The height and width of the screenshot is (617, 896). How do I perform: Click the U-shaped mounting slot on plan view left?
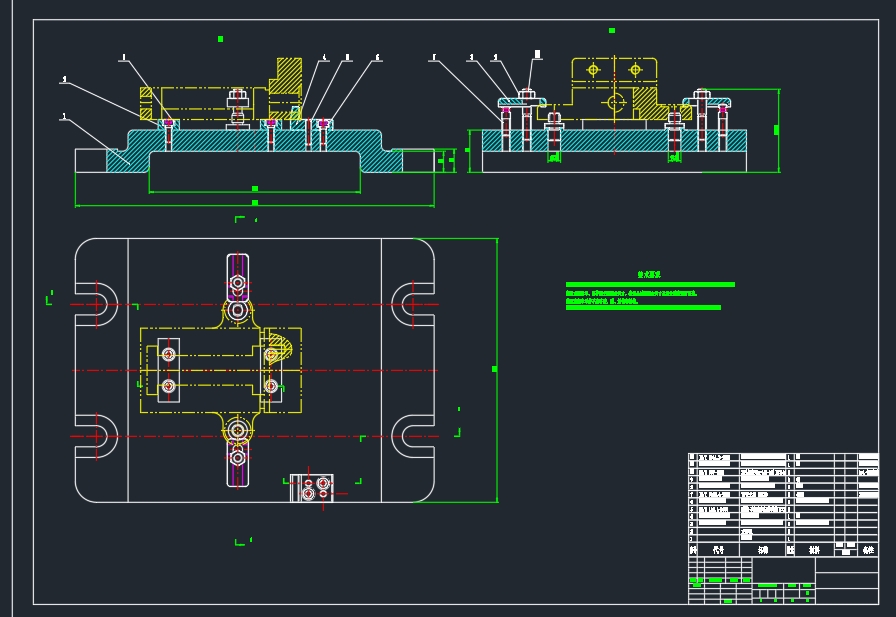pos(95,305)
